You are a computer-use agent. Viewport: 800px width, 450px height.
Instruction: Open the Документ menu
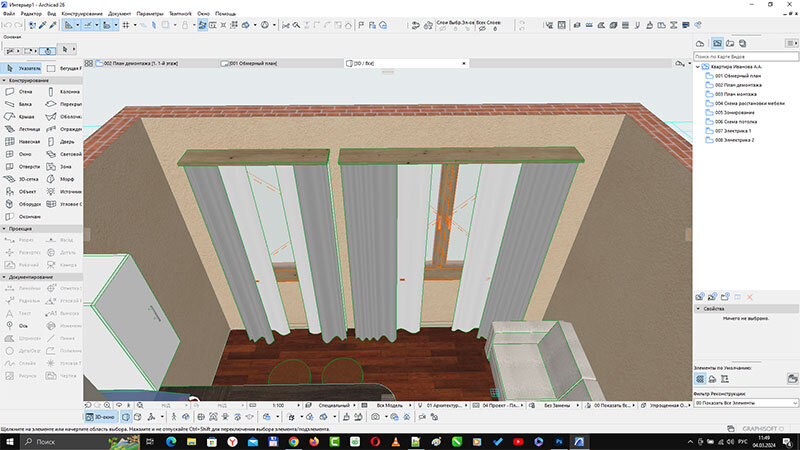point(119,14)
